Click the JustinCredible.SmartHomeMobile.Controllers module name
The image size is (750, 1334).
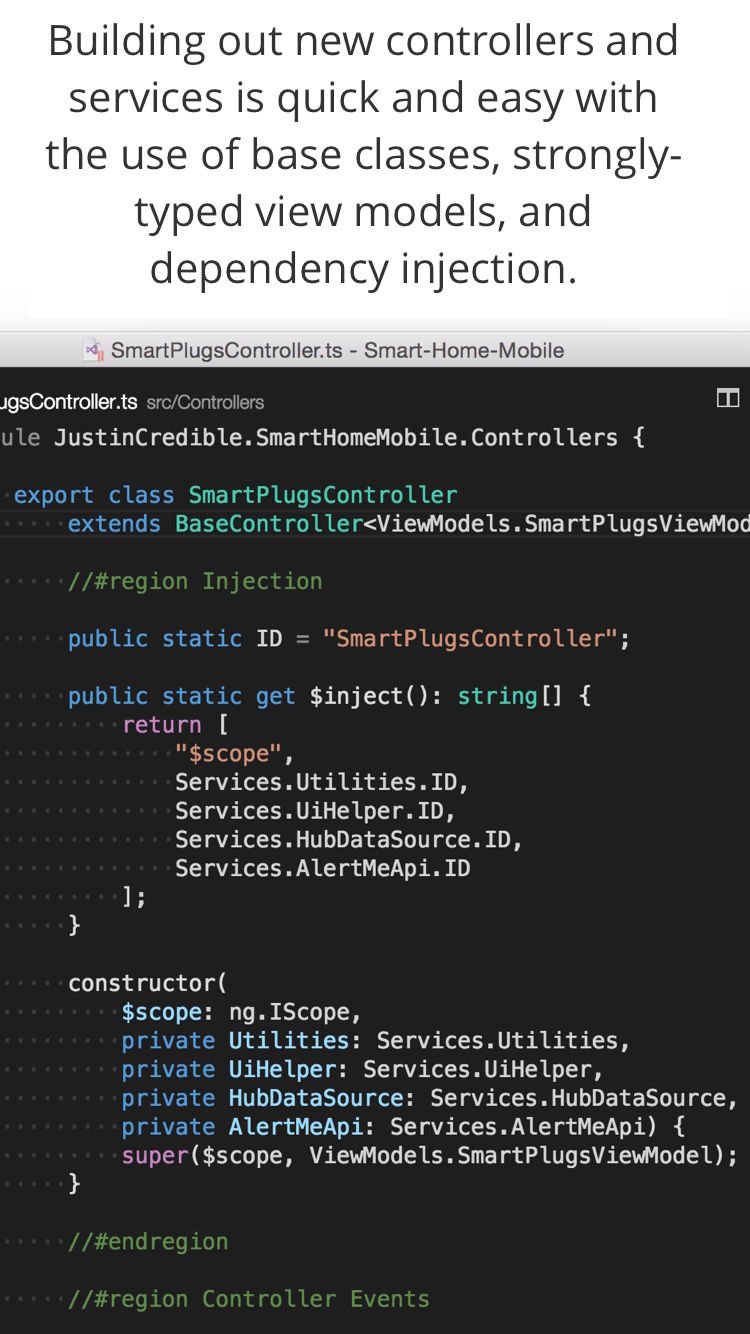tap(336, 437)
